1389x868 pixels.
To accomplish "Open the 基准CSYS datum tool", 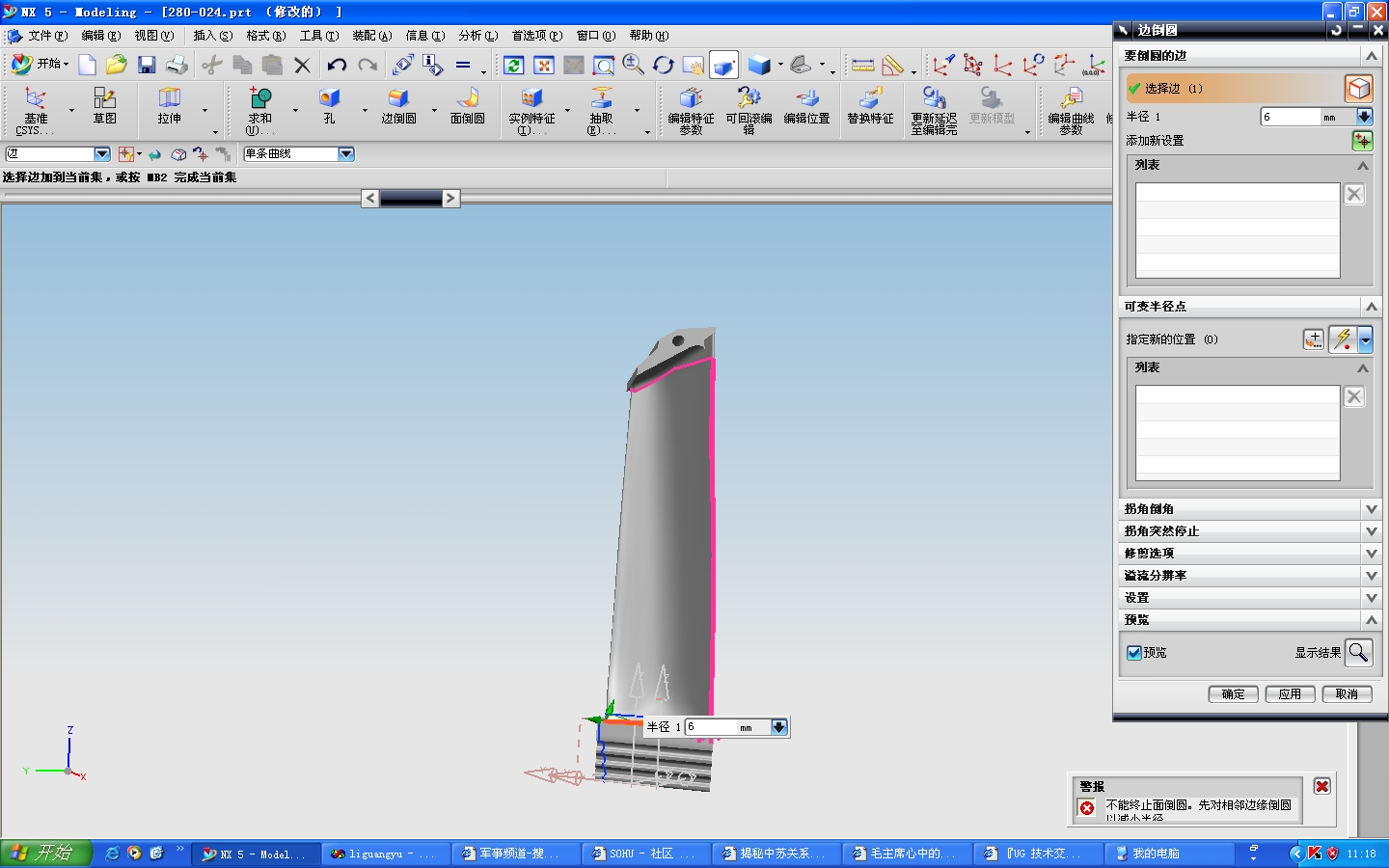I will pos(35,110).
